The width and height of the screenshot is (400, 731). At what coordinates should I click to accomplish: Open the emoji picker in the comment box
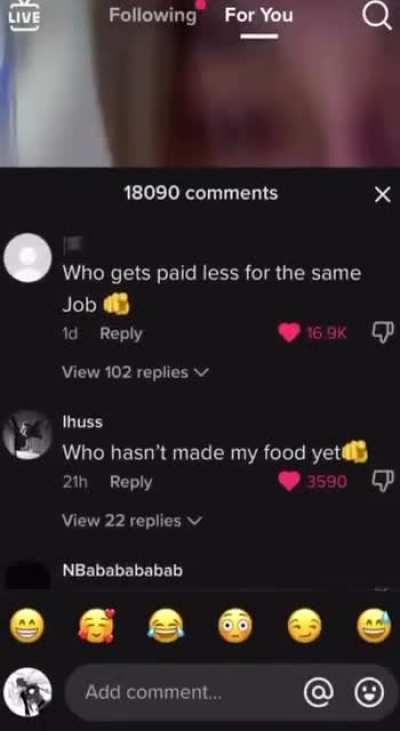369,692
